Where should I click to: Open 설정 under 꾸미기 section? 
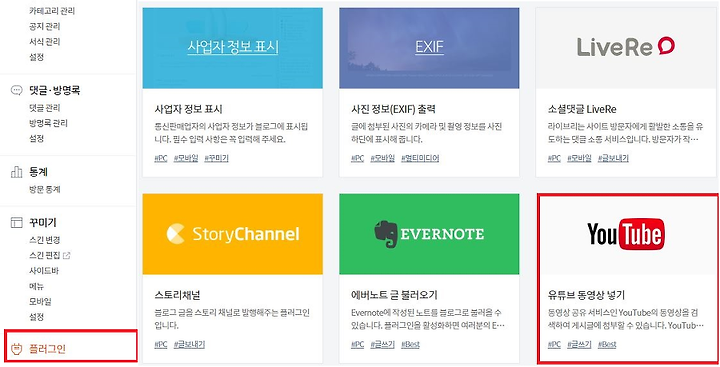36,317
